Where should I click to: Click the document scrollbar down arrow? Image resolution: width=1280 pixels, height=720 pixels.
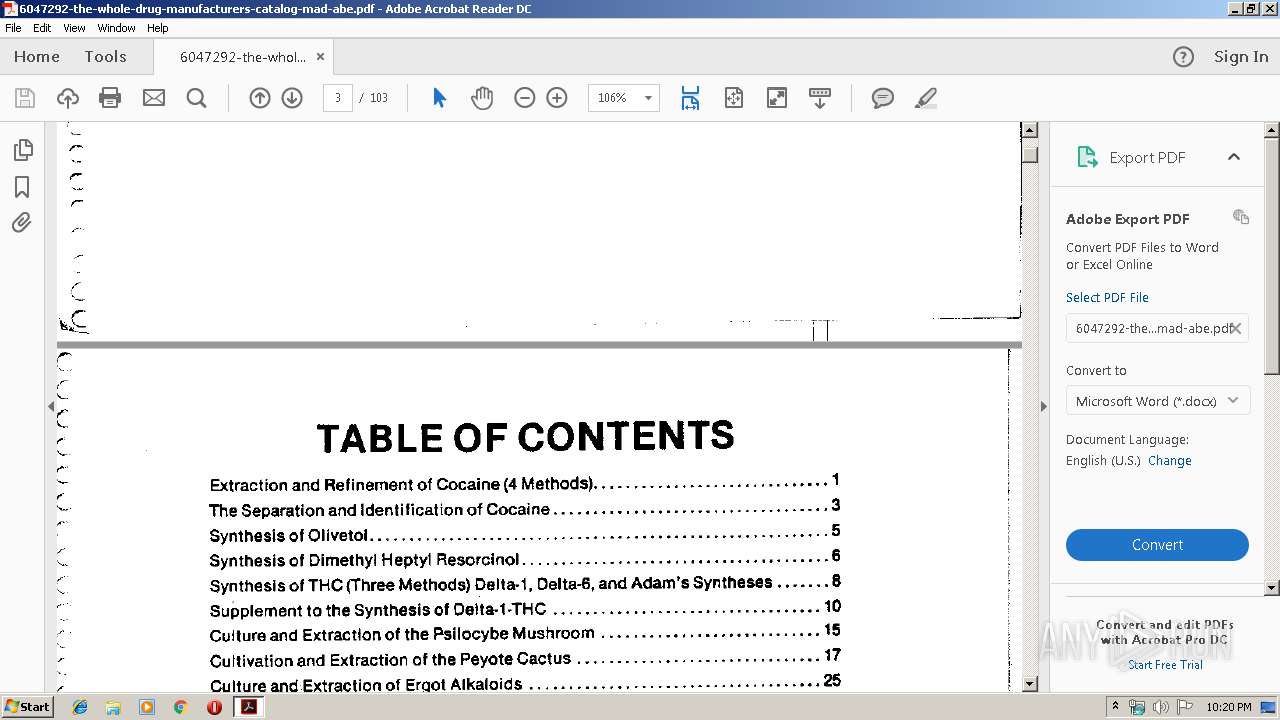(1030, 683)
